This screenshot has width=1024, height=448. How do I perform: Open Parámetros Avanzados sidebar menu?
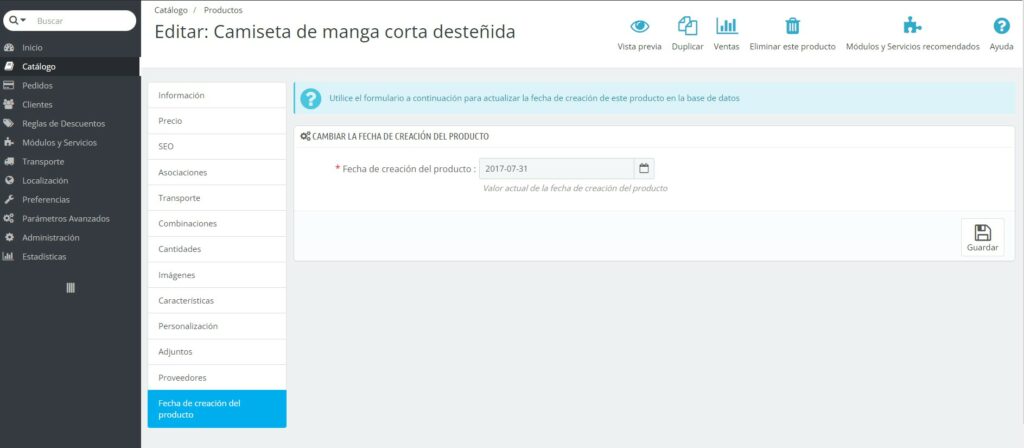[65, 218]
